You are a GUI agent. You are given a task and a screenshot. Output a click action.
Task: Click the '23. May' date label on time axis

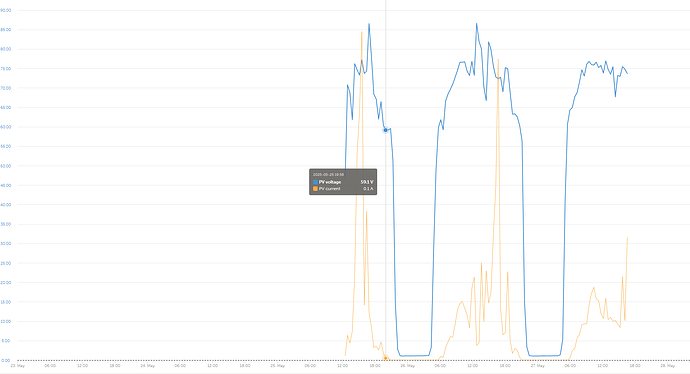click(18, 366)
